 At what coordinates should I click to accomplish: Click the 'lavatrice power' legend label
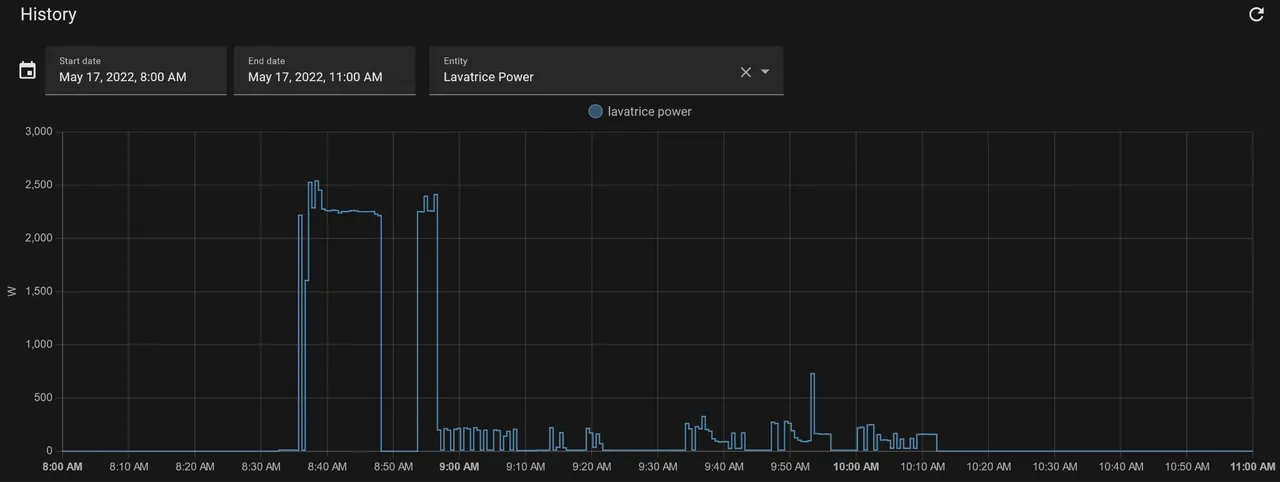click(x=649, y=111)
